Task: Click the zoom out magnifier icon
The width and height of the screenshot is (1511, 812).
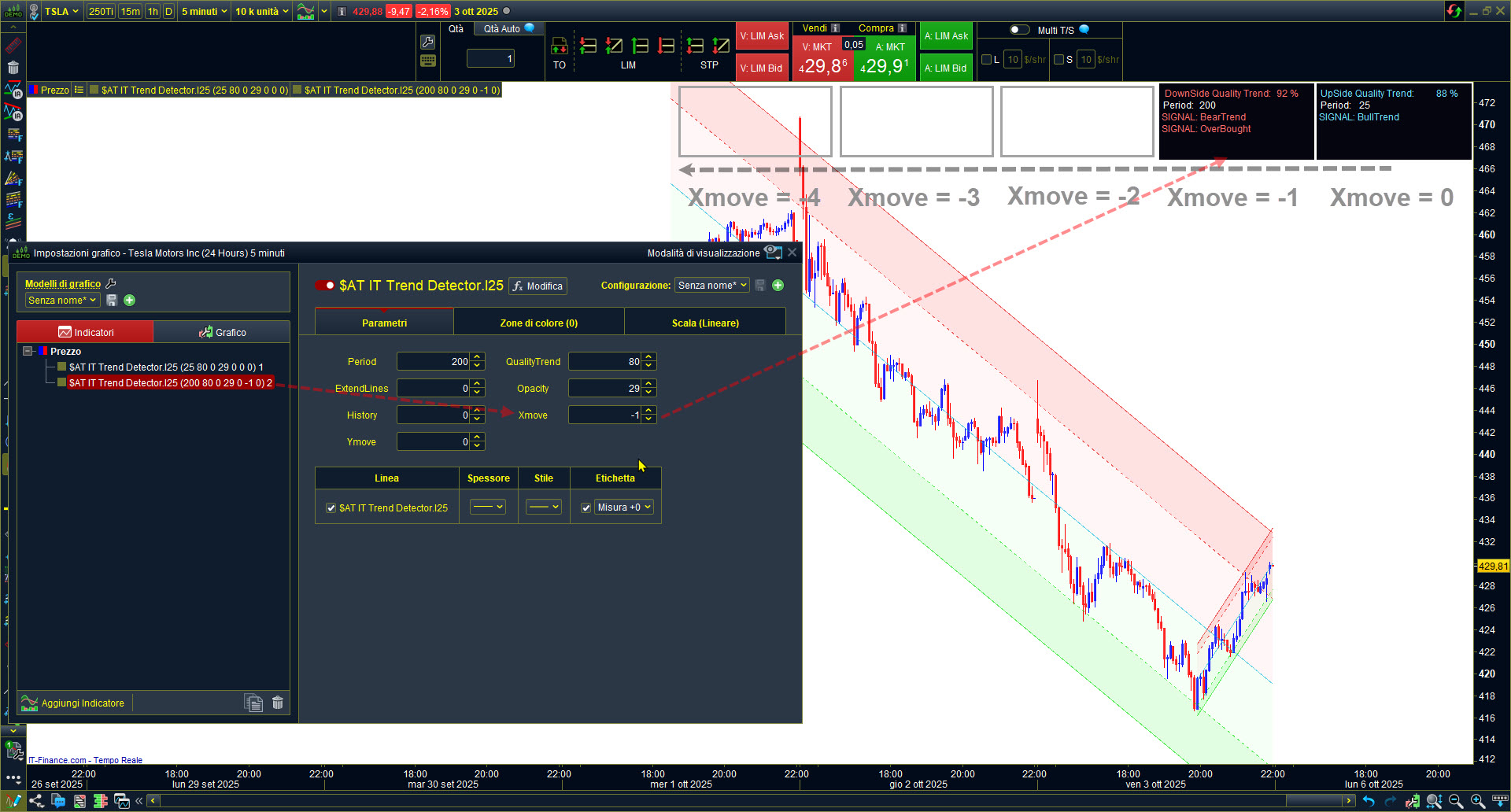Action: click(x=1456, y=801)
